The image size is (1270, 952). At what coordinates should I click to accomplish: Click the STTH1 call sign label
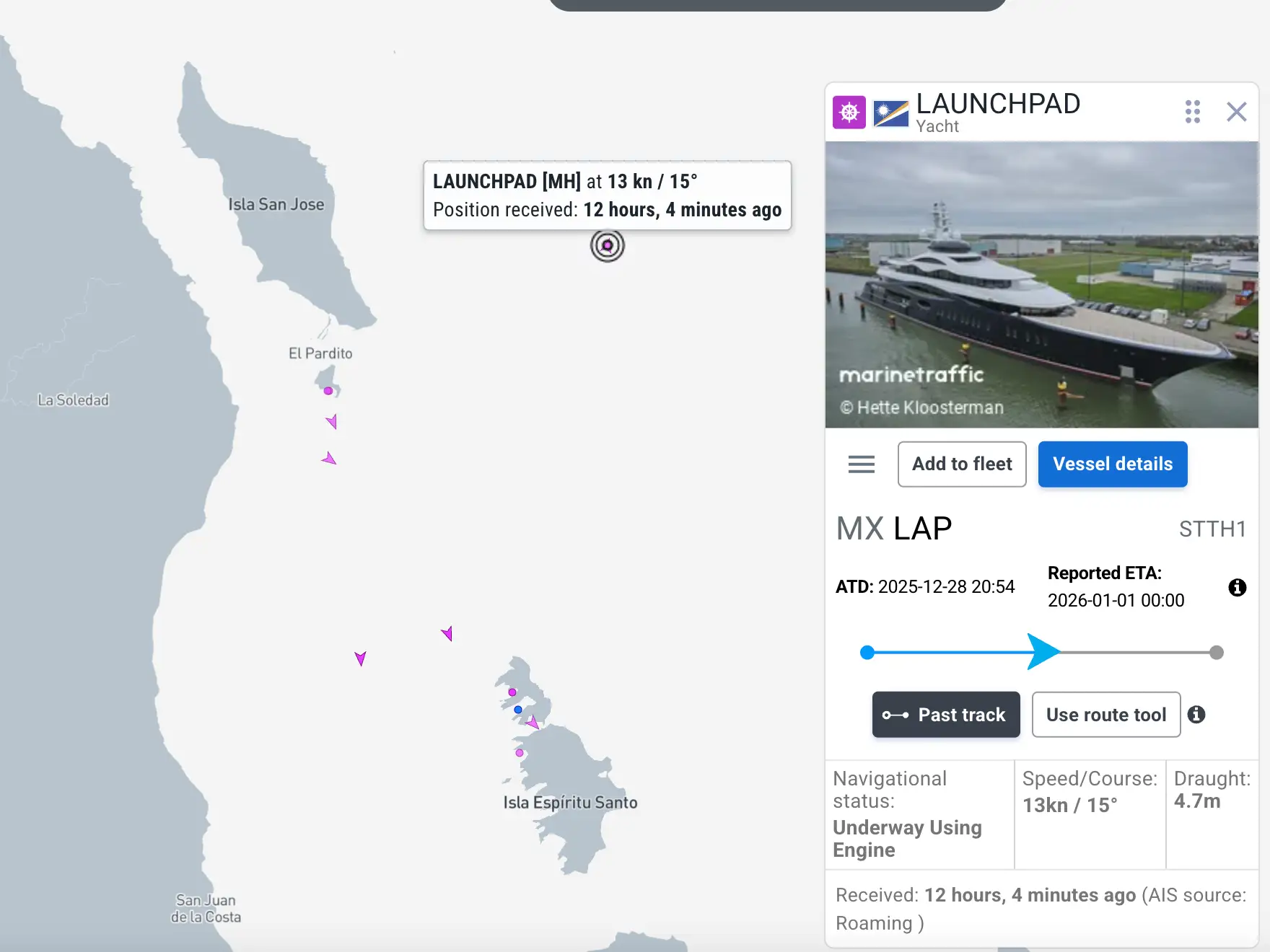(x=1213, y=529)
